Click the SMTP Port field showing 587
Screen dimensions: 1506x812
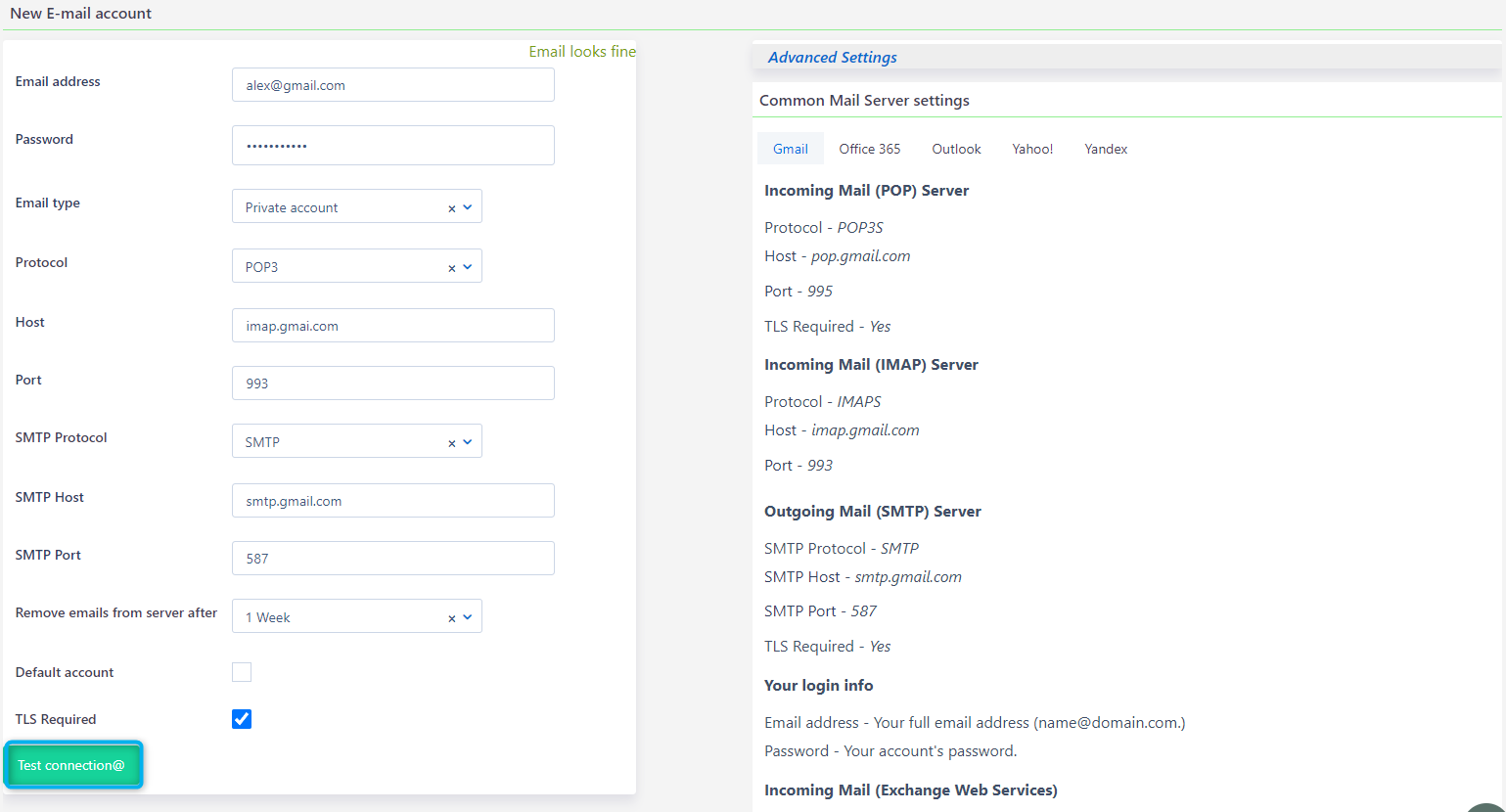pos(393,559)
